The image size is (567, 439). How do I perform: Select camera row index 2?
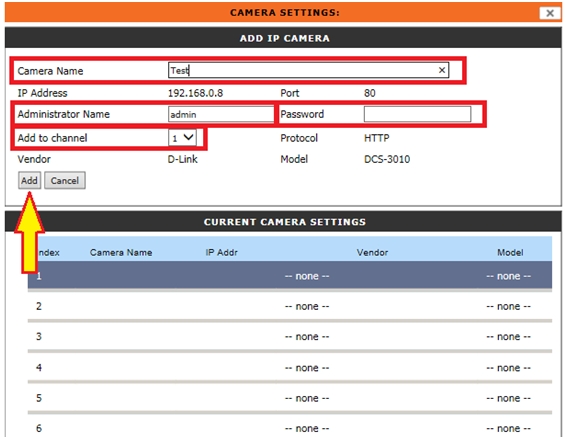coord(290,306)
